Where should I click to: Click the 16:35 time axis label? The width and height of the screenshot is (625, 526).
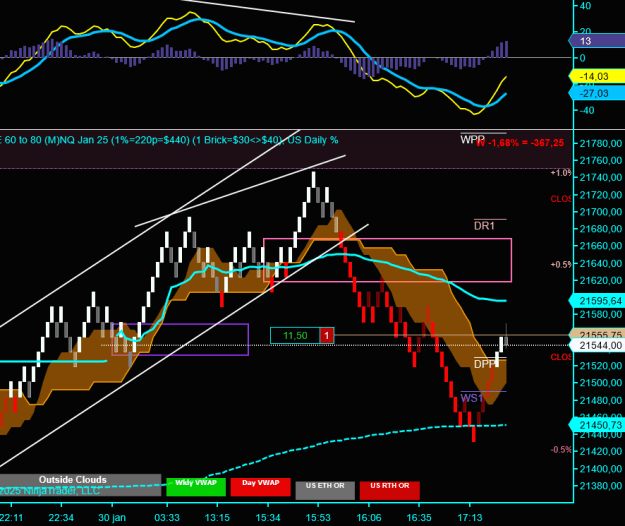(419, 518)
